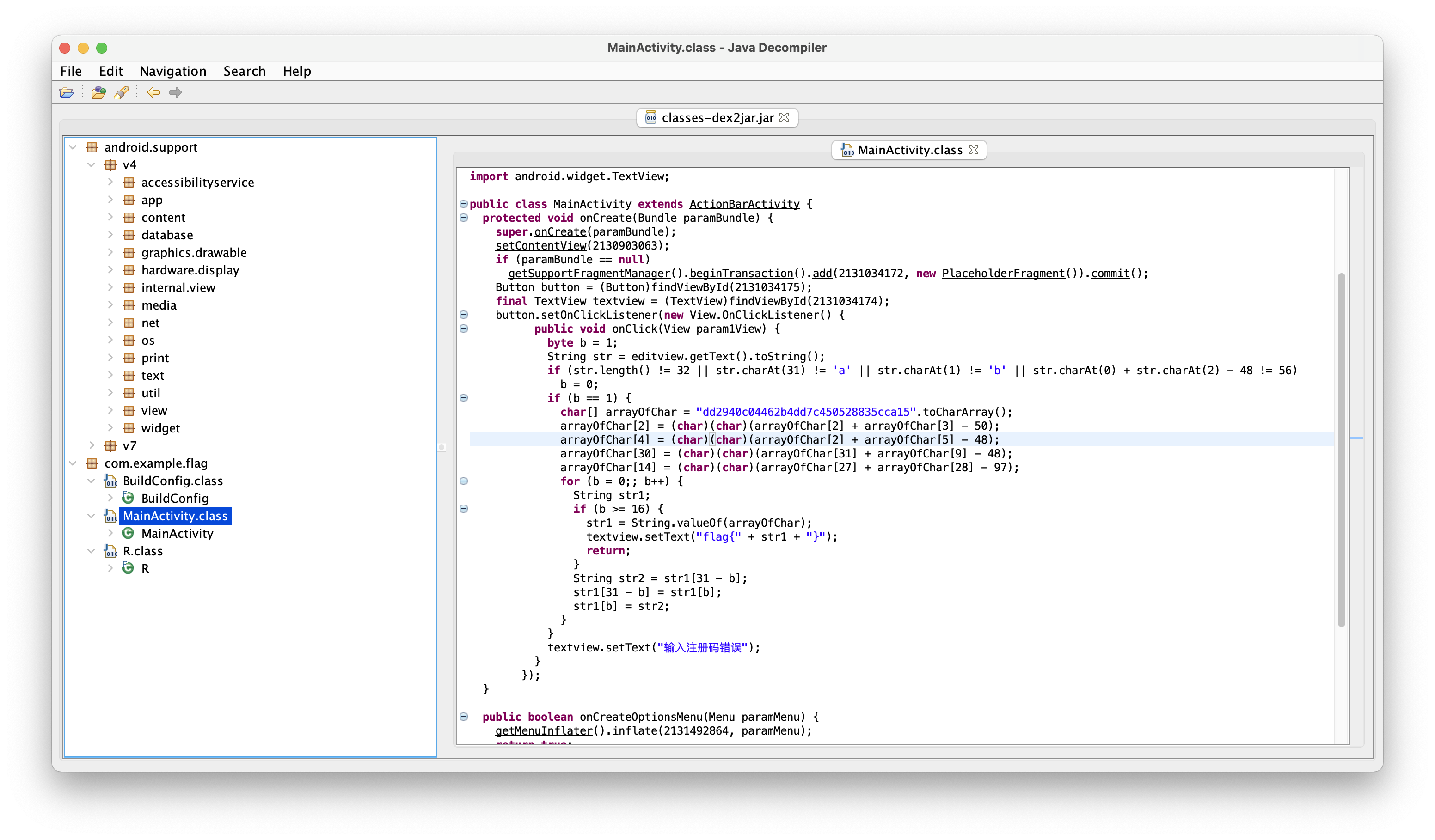Fold the onCreateOptionsMenu method block
1435x840 pixels.
click(464, 717)
